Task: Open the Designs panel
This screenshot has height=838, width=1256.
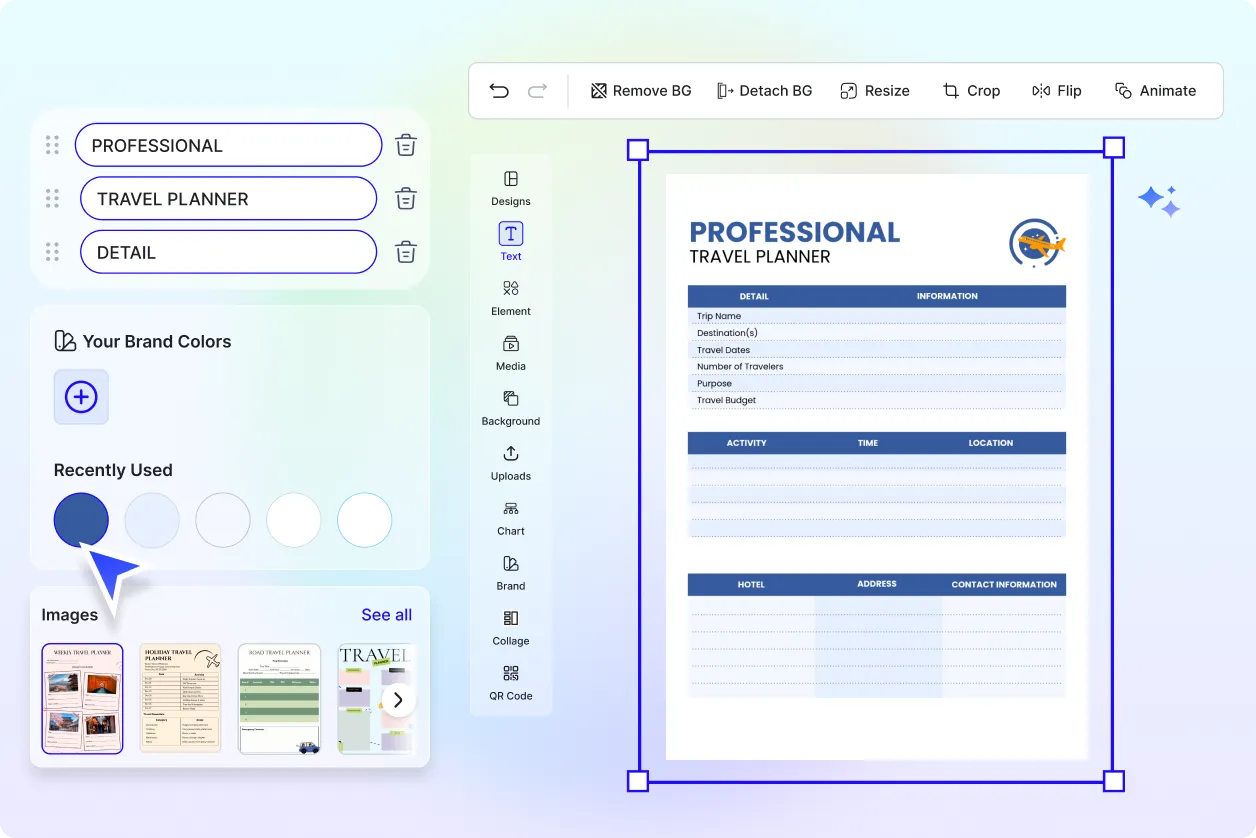Action: pos(510,188)
